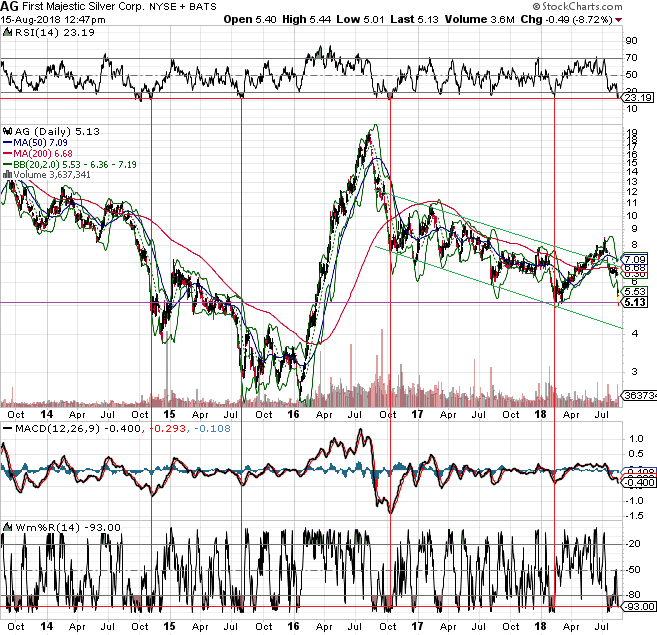
Task: Click the Volume 3.6M header value
Action: (479, 19)
